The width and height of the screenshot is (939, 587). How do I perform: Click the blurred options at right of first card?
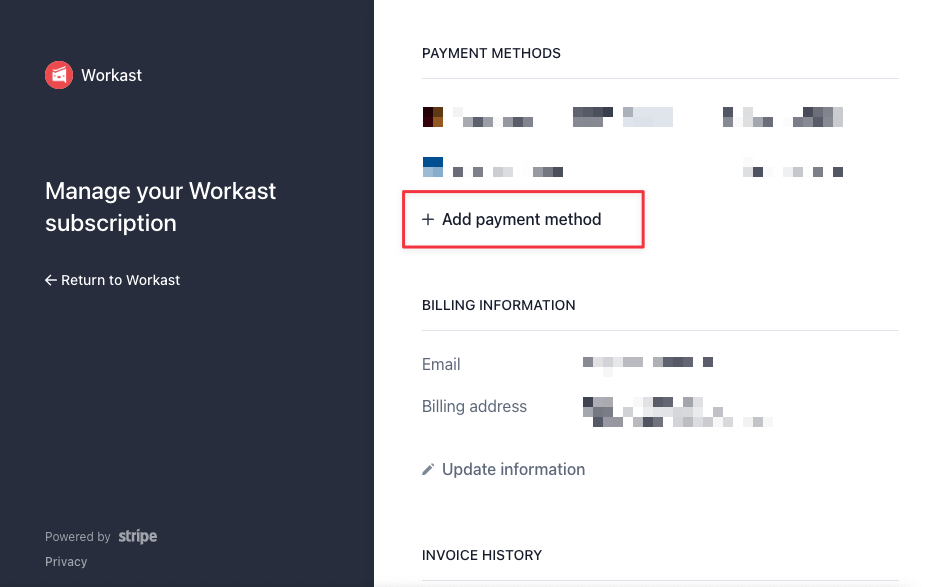(x=783, y=117)
